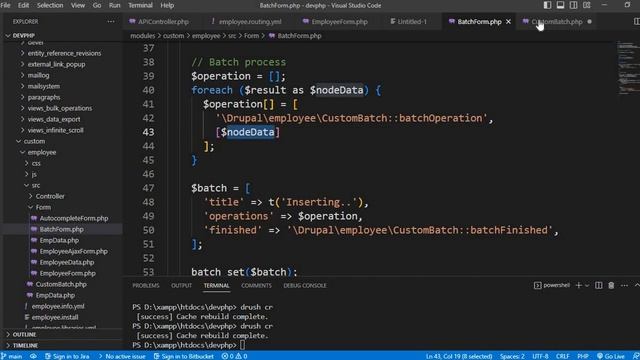This screenshot has width=640, height=360.
Task: Click Go Live in status bar
Action: point(611,356)
